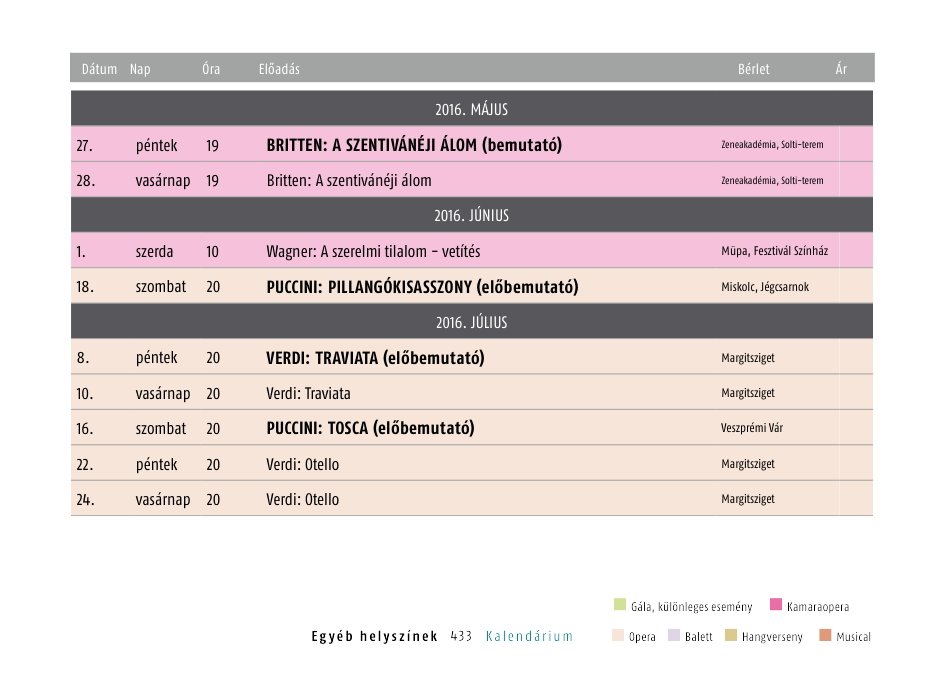Click the pink Kamaraopera legend swatch
The width and height of the screenshot is (944, 679).
pos(775,605)
